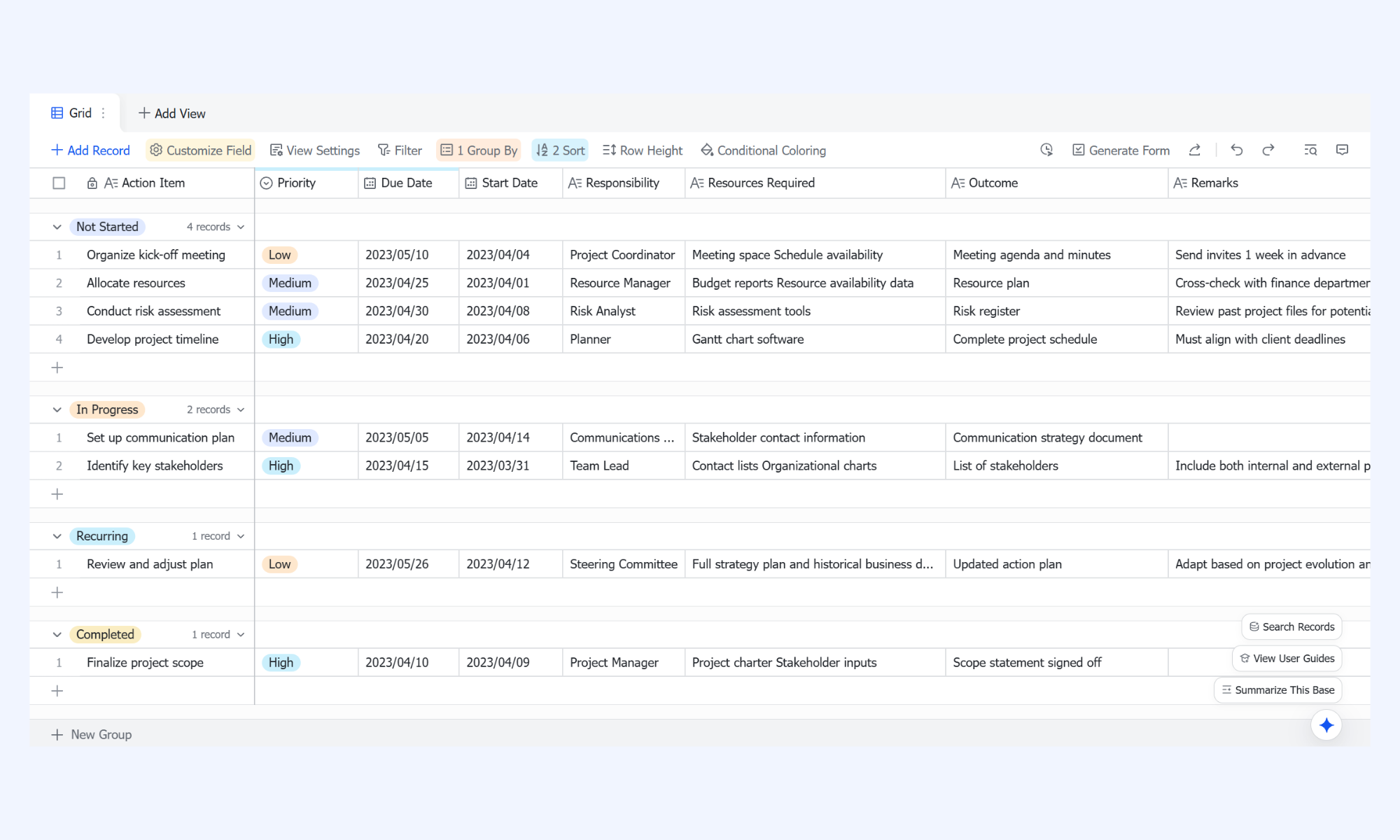
Task: Select the Due Date column header
Action: click(x=409, y=183)
